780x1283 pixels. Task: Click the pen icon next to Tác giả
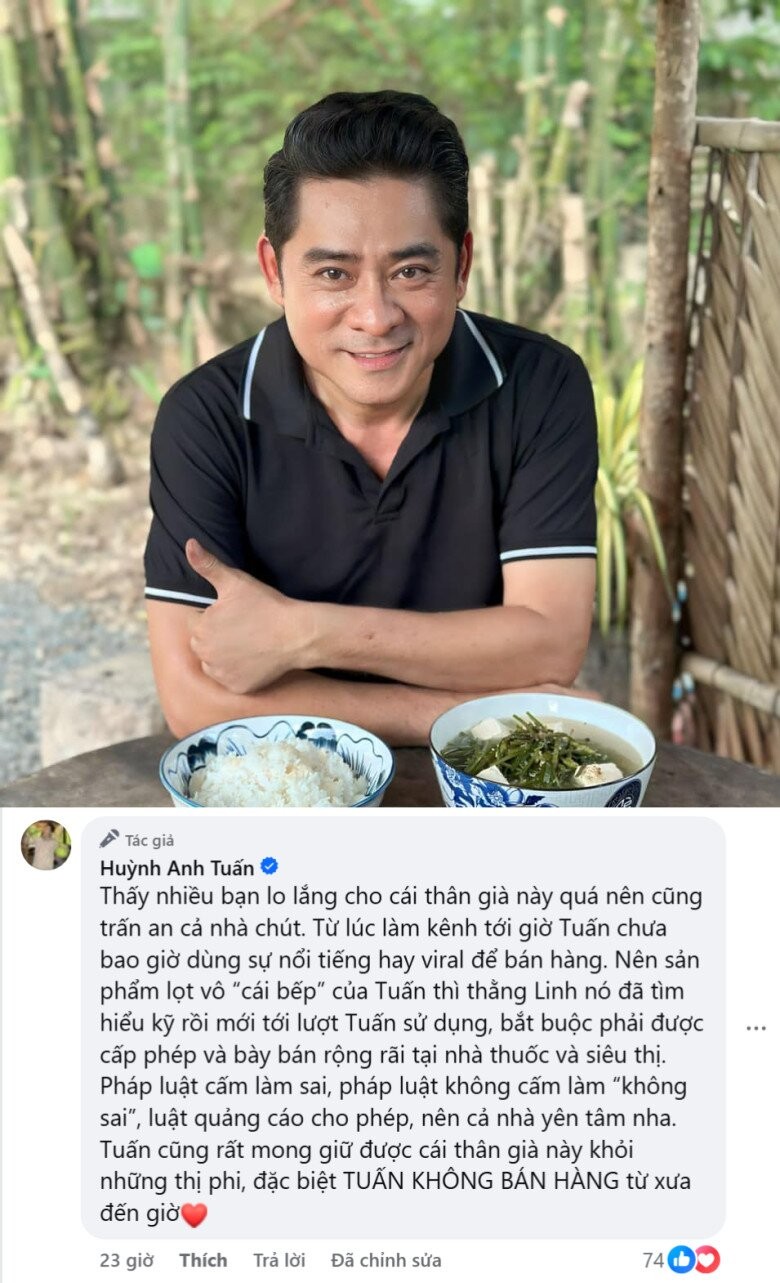[x=109, y=839]
